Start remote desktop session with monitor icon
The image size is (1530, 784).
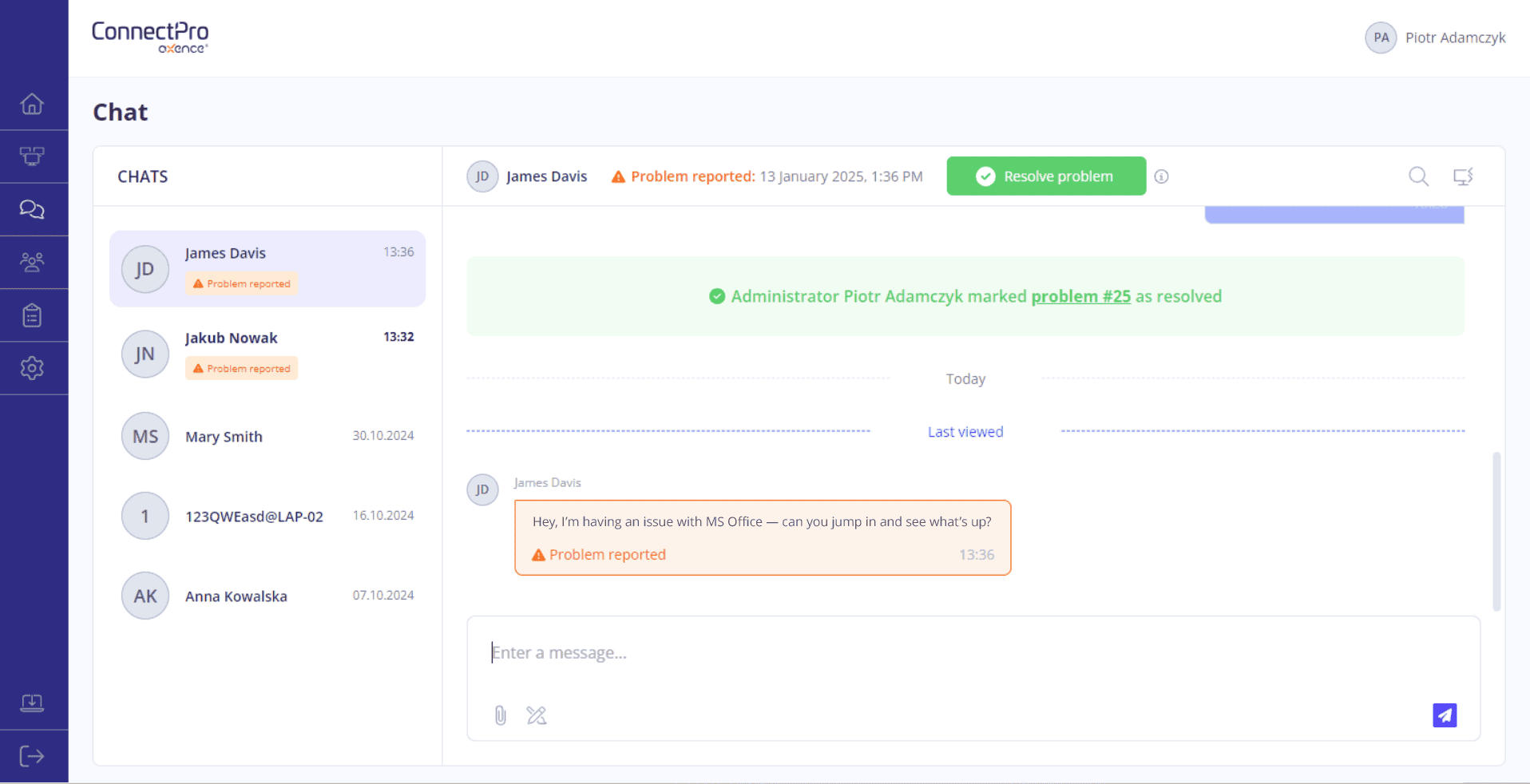pyautogui.click(x=1463, y=176)
